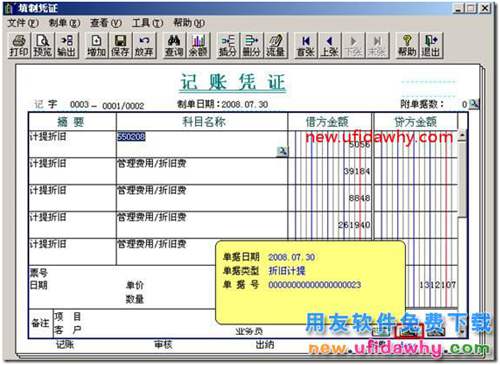Click the 业务员 label
The width and height of the screenshot is (500, 365).
(249, 331)
